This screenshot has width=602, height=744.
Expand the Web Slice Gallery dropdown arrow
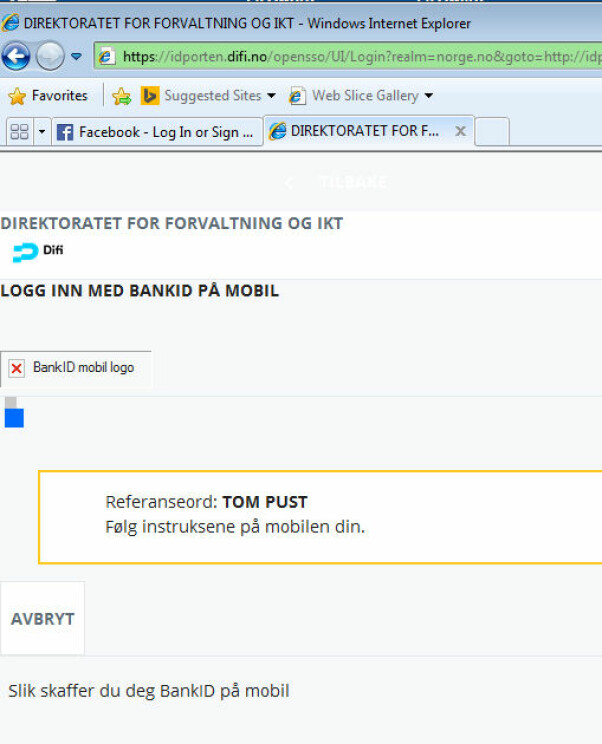[429, 96]
